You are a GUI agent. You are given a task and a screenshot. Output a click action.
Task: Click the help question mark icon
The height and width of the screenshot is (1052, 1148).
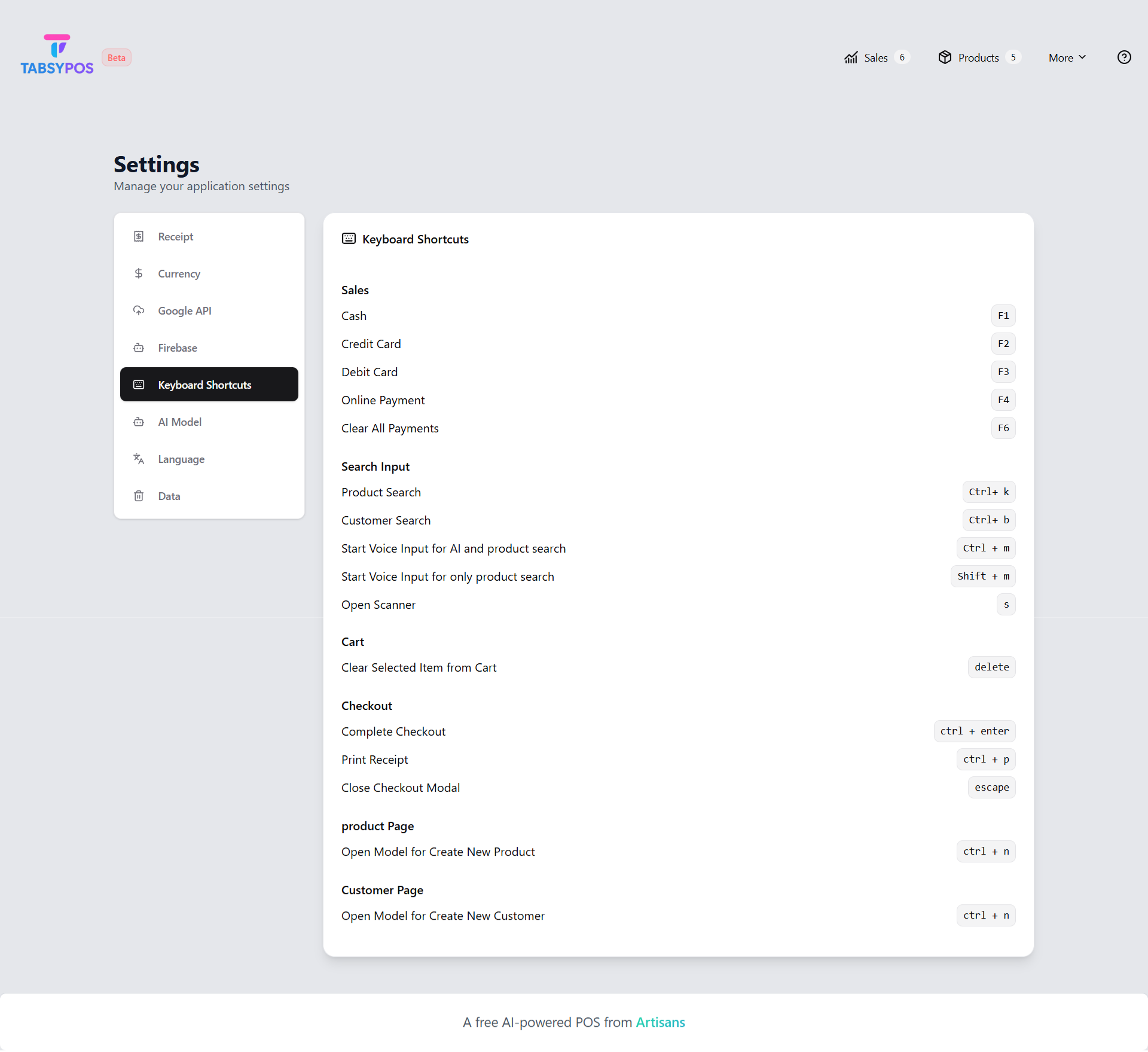pos(1124,57)
